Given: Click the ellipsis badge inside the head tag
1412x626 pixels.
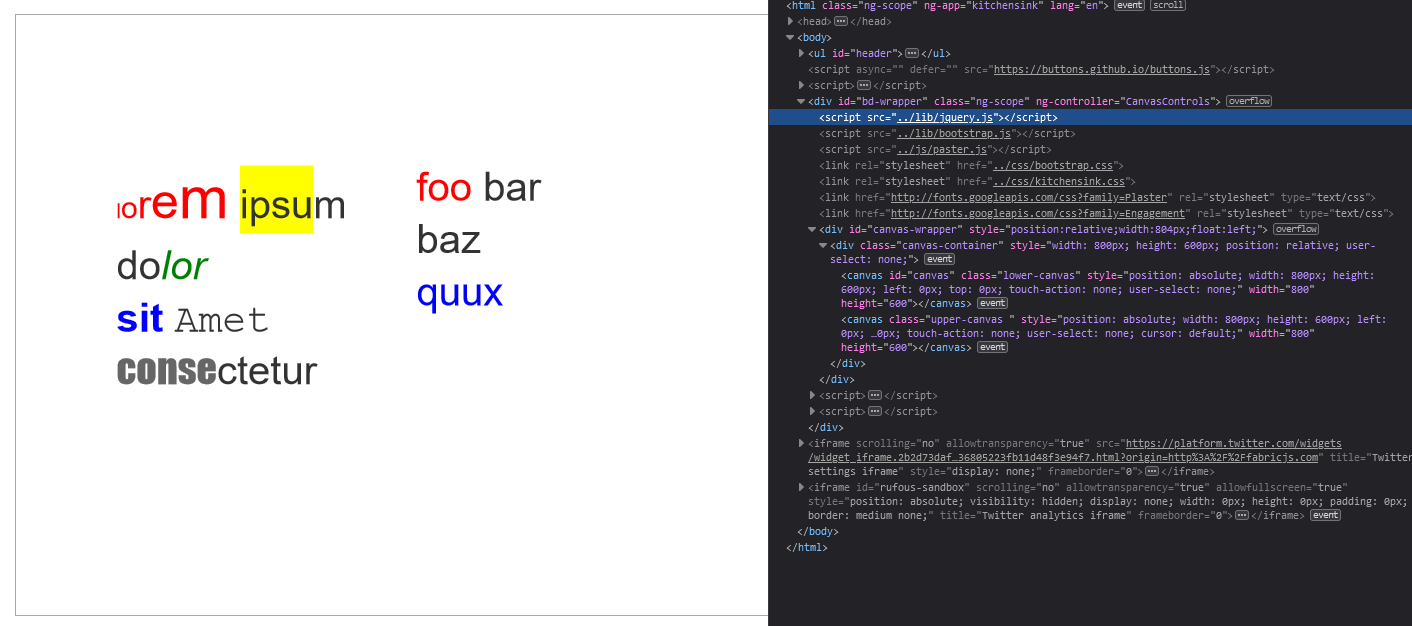Looking at the screenshot, I should pos(841,21).
